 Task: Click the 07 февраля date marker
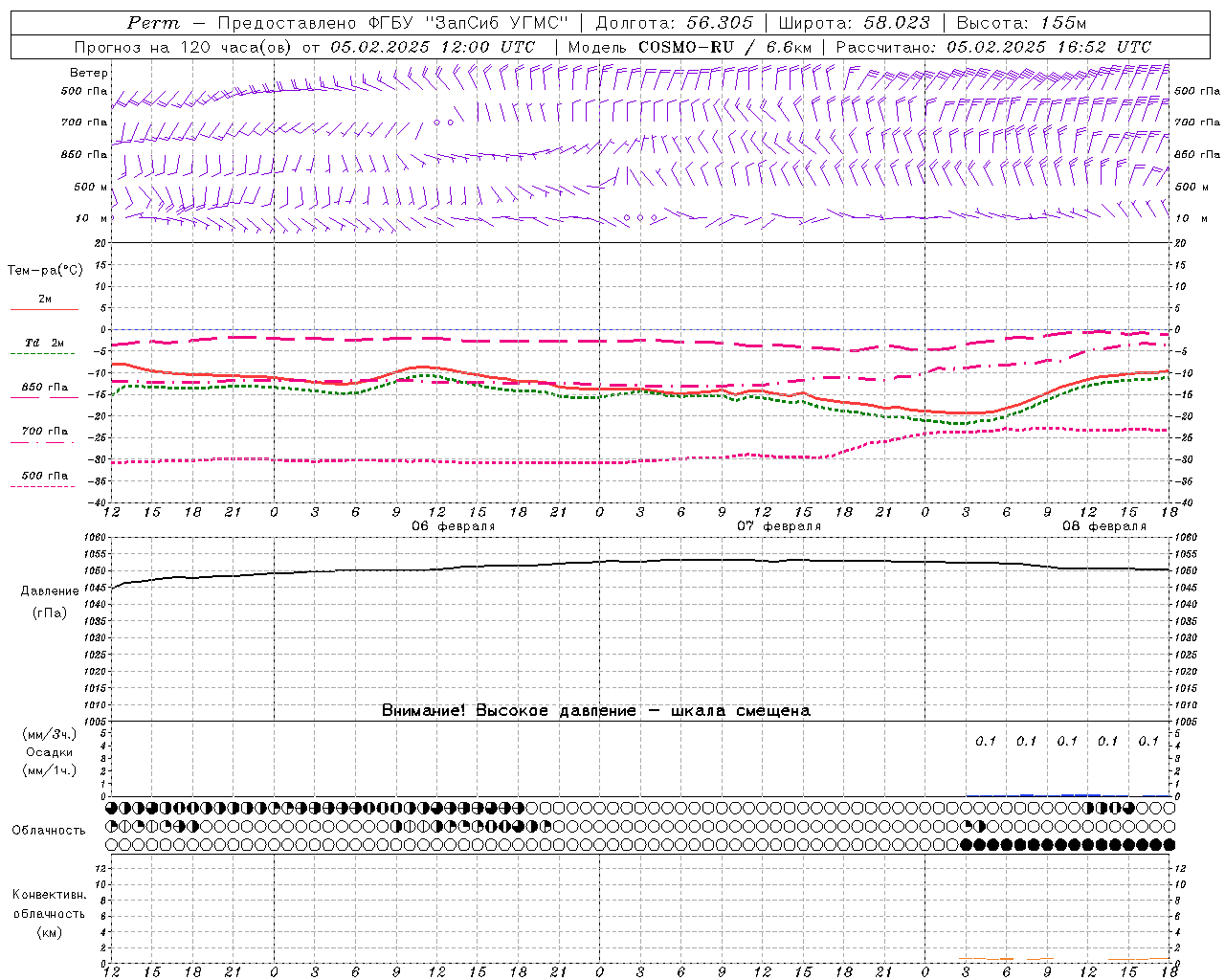(779, 526)
